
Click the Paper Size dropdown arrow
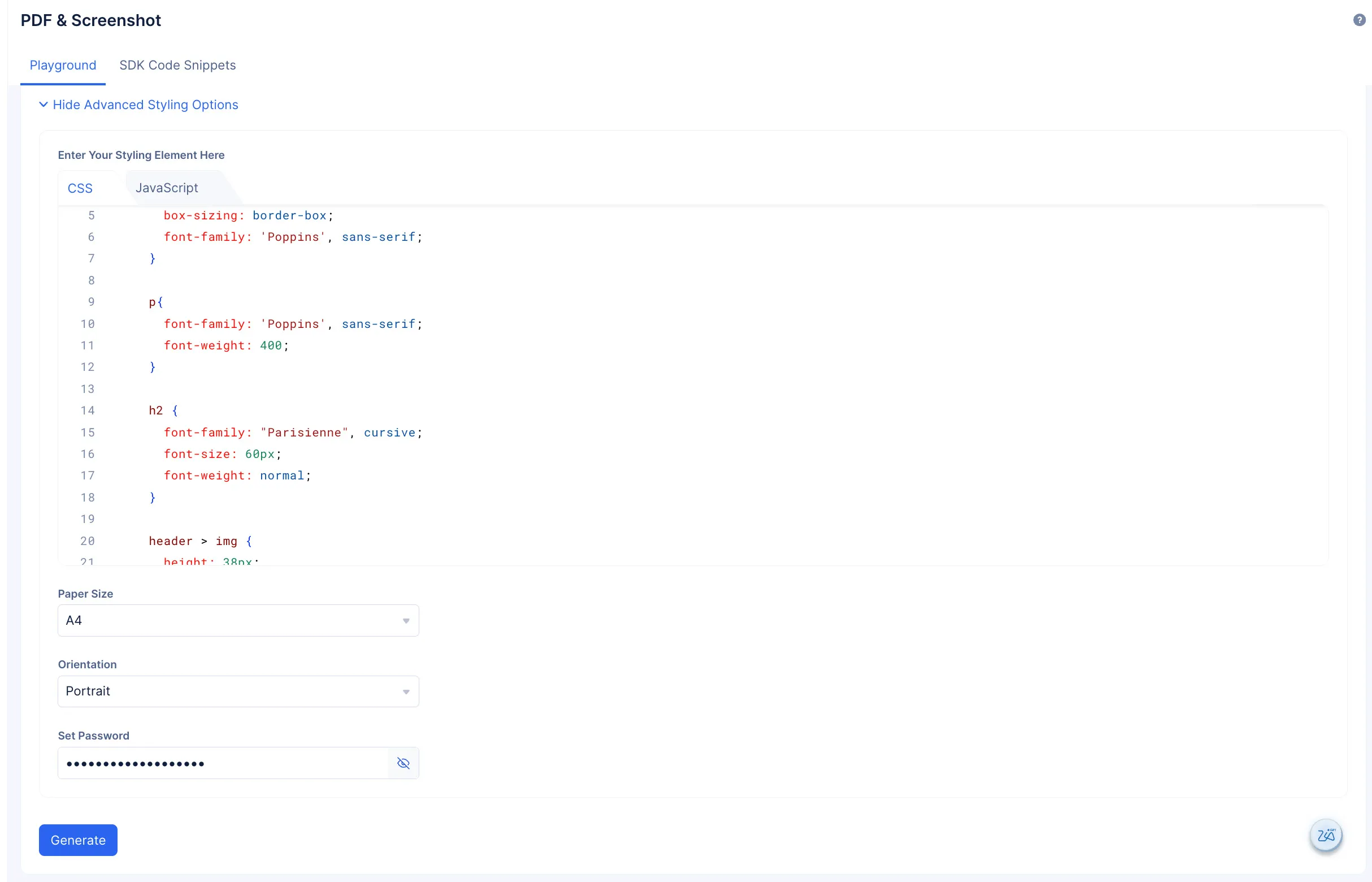pyautogui.click(x=406, y=621)
